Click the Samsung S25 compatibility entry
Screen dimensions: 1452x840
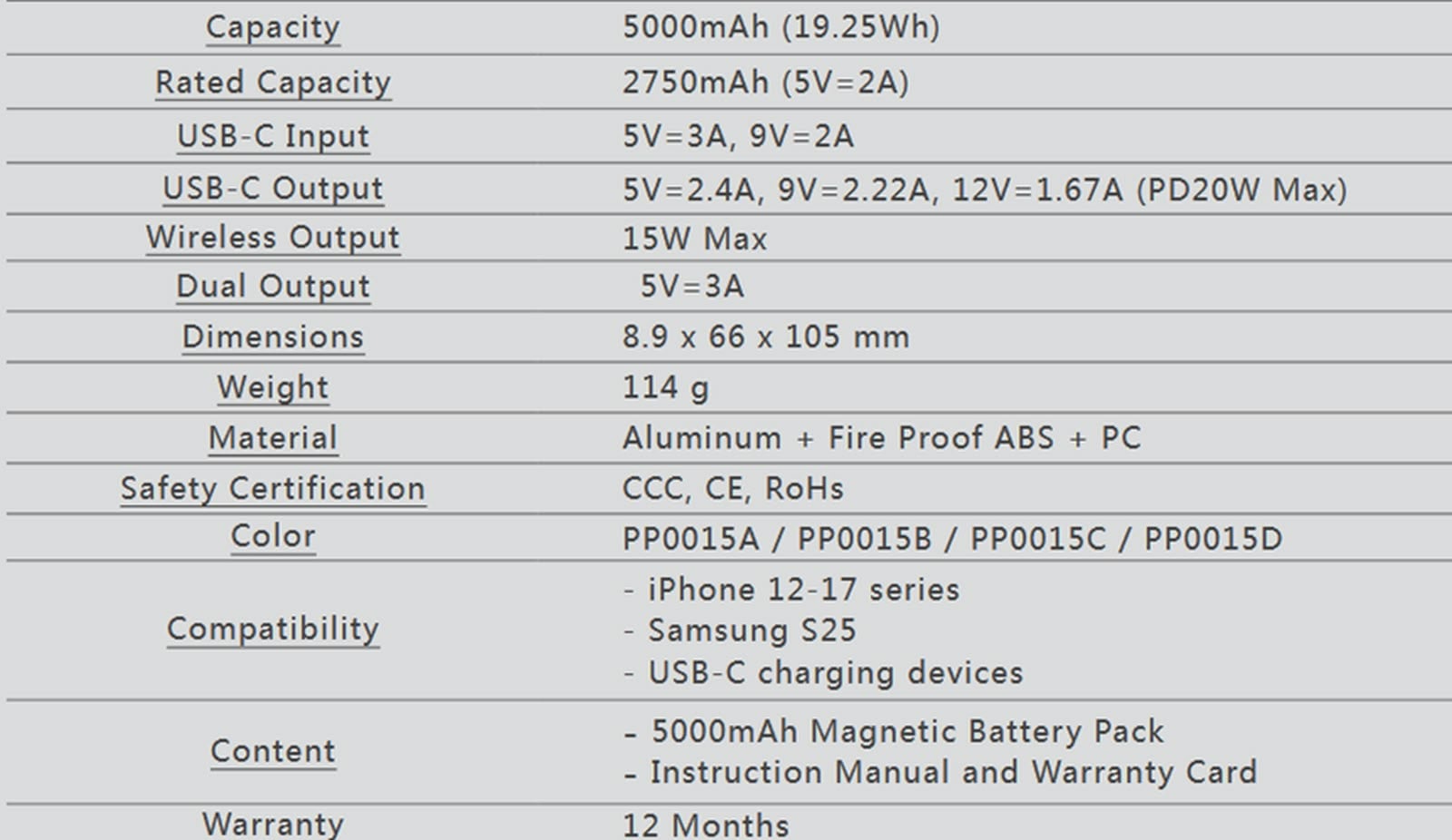(x=751, y=630)
